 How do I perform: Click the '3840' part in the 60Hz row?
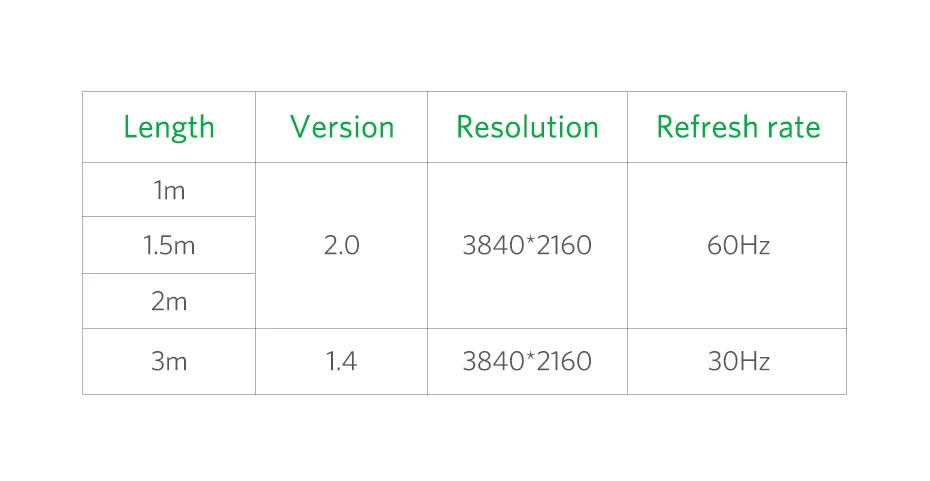[490, 245]
